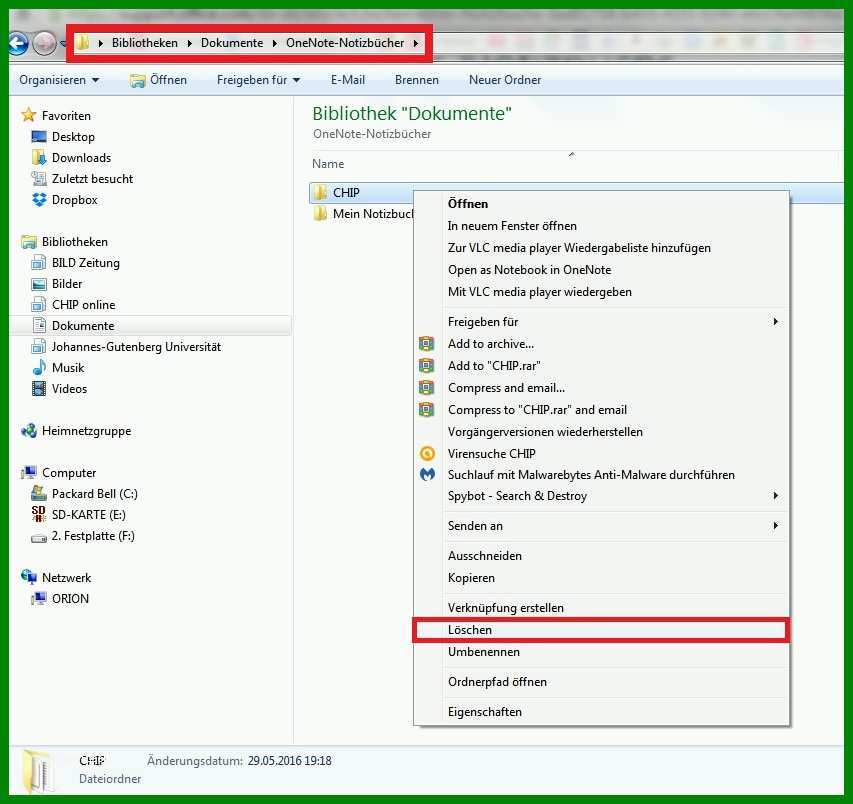This screenshot has width=853, height=804.
Task: Click the folder icon in the address bar
Action: 83,42
